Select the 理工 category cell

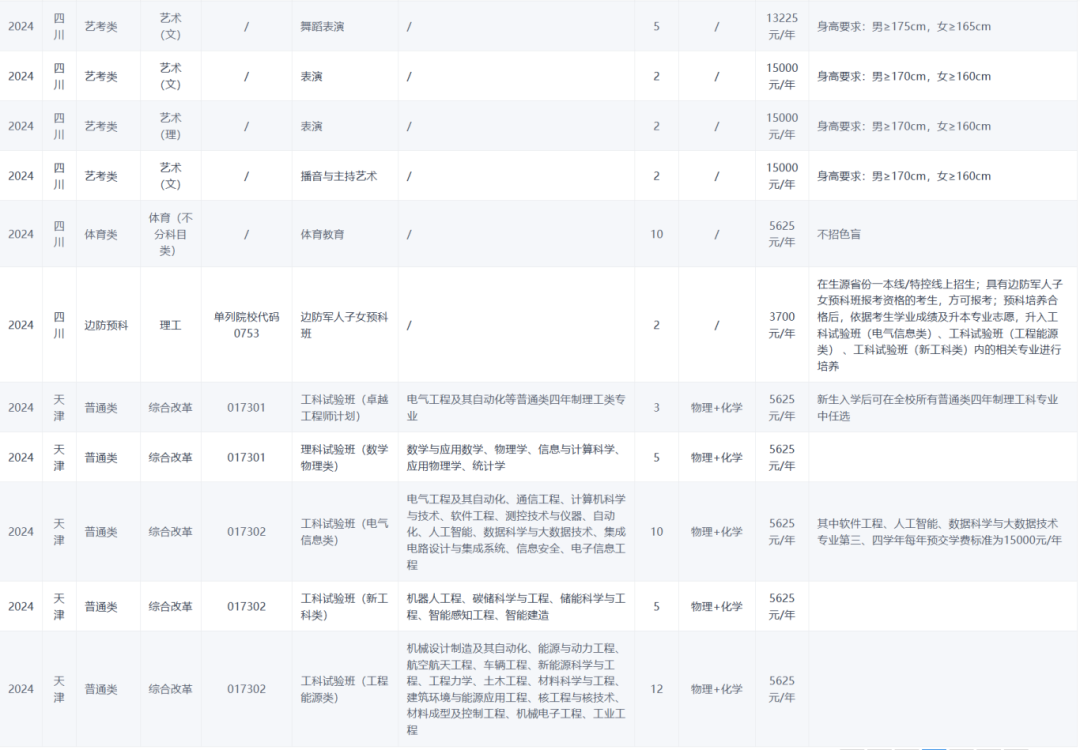170,325
